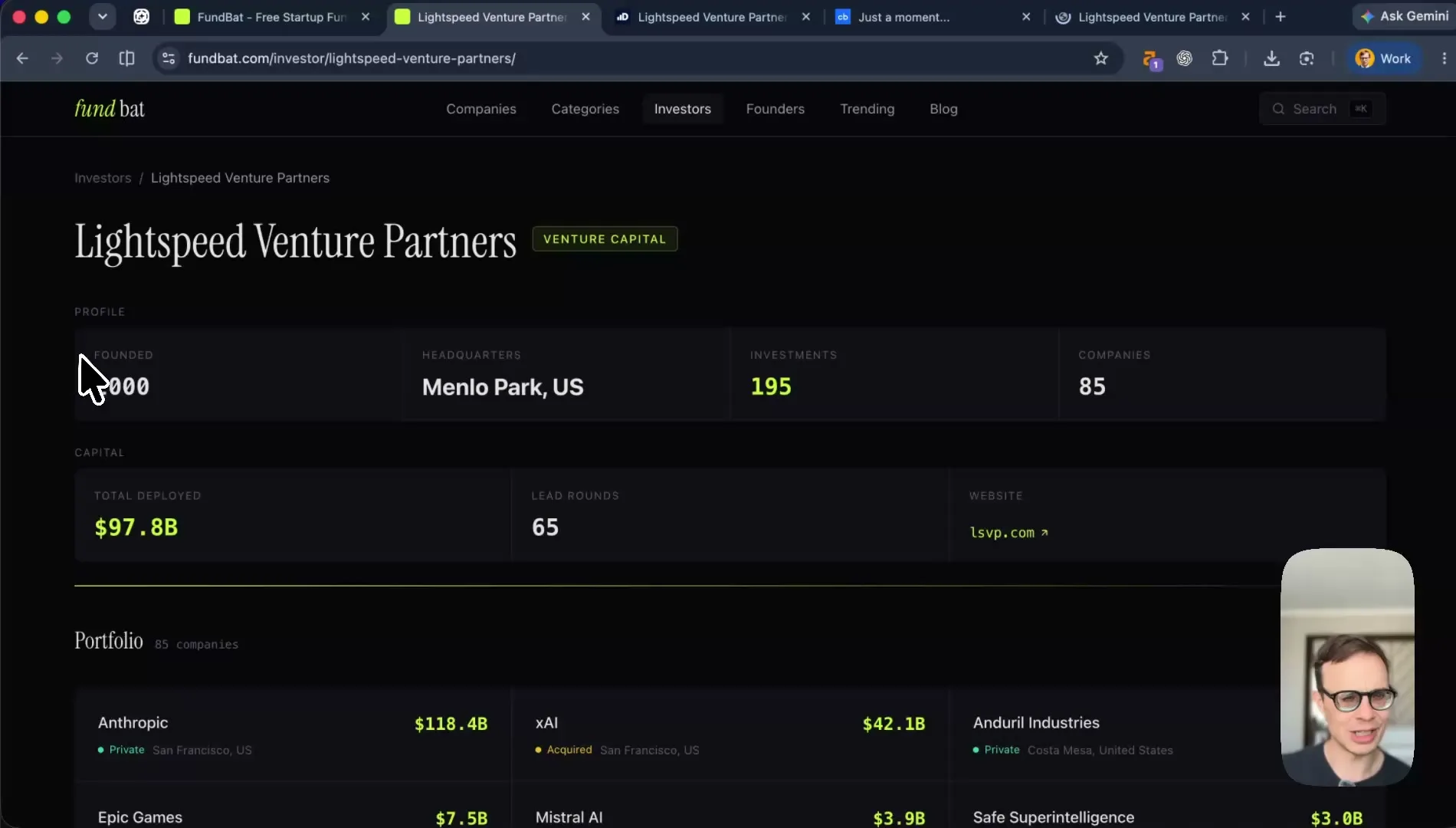This screenshot has width=1456, height=828.
Task: Go back using the browser back arrow
Action: [22, 58]
